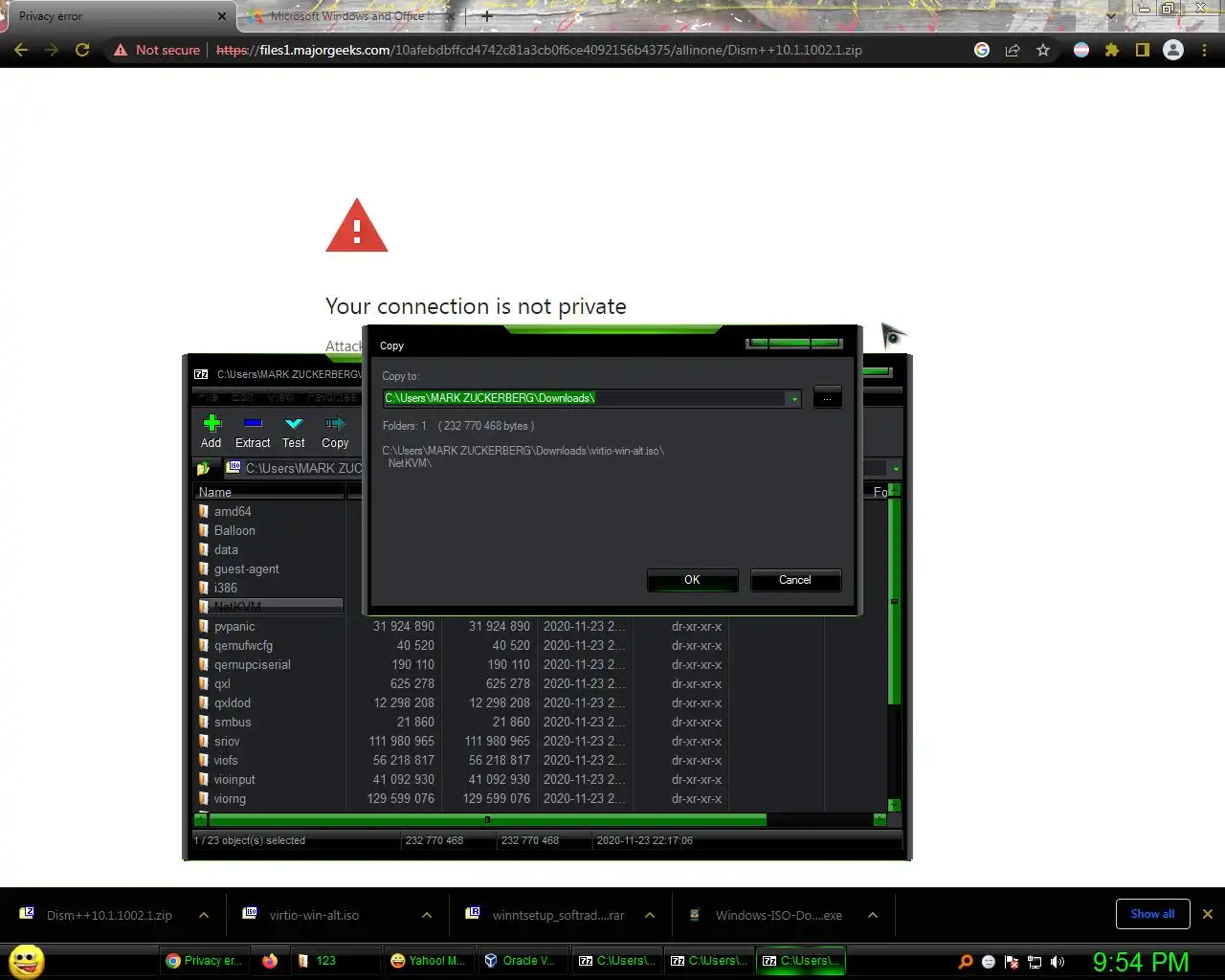Click the folder icon beside viorng
This screenshot has height=980, width=1225.
click(204, 798)
